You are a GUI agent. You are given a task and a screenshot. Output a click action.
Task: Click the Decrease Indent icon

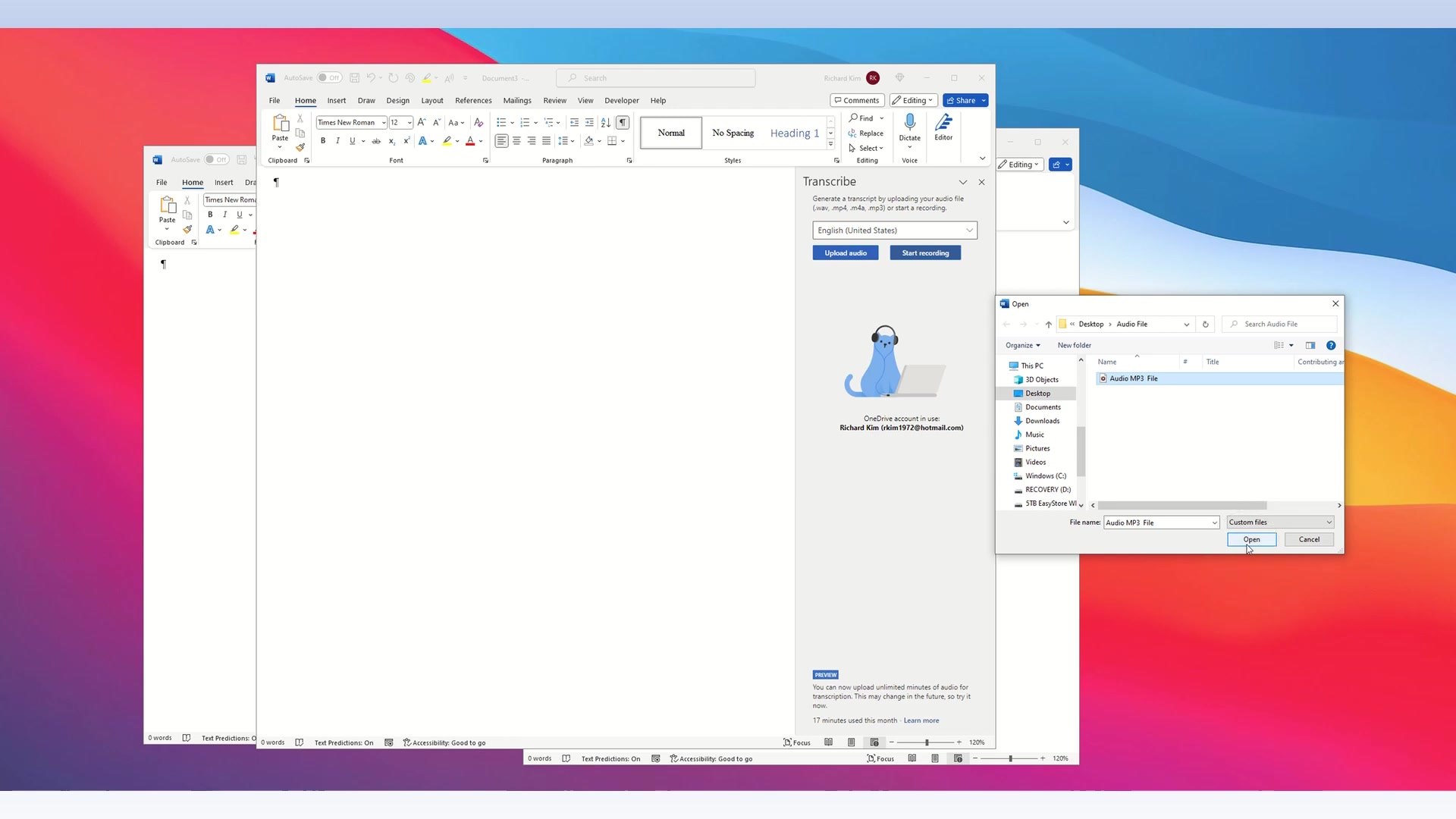coord(574,122)
